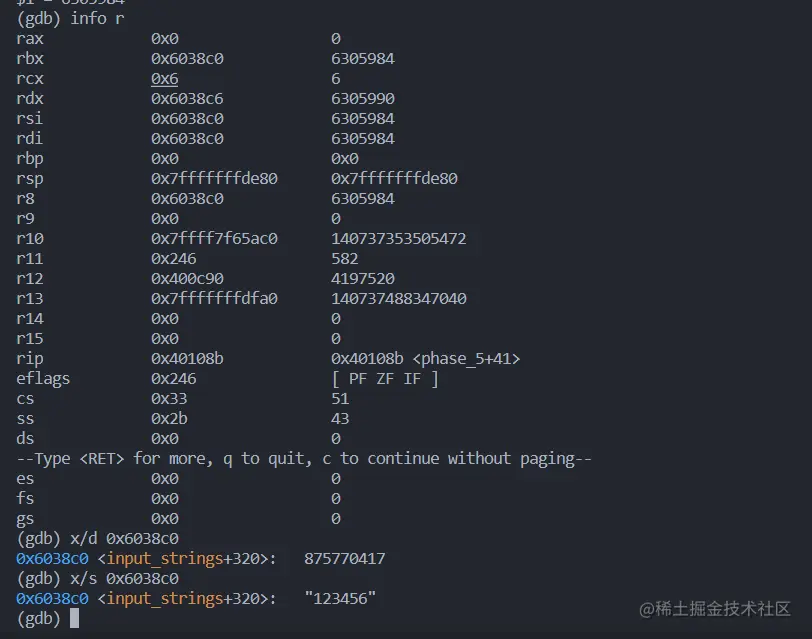The height and width of the screenshot is (639, 812).
Task: Click the underlined rcx value 0x6
Action: (164, 78)
